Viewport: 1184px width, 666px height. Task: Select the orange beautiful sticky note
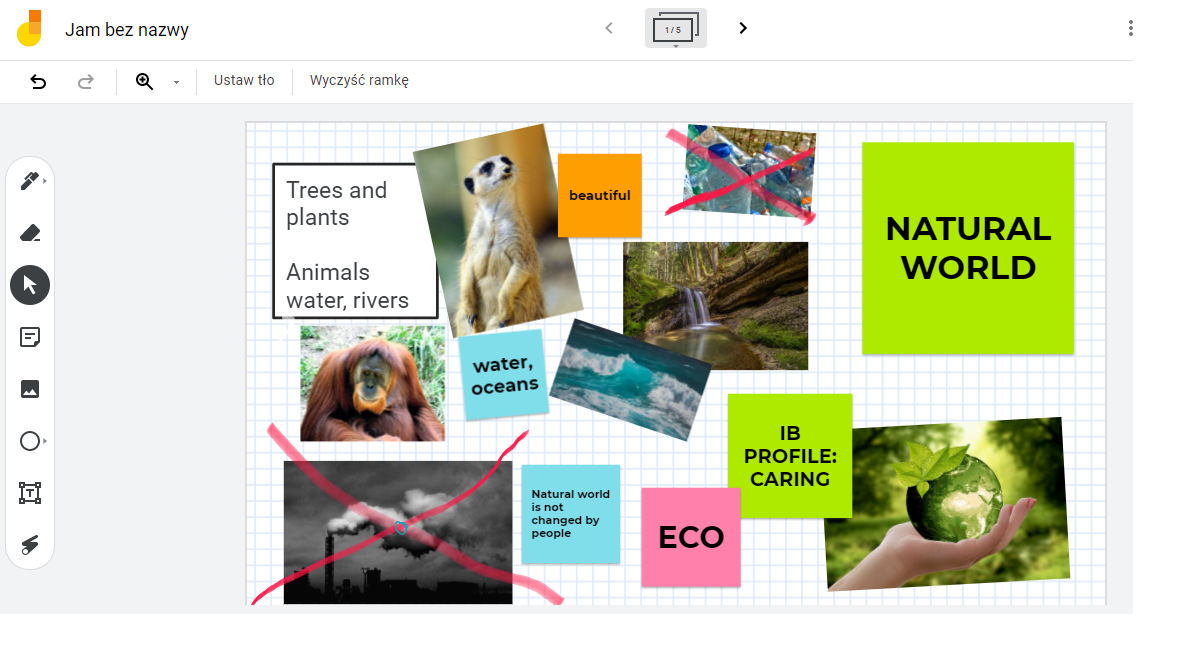pyautogui.click(x=600, y=196)
